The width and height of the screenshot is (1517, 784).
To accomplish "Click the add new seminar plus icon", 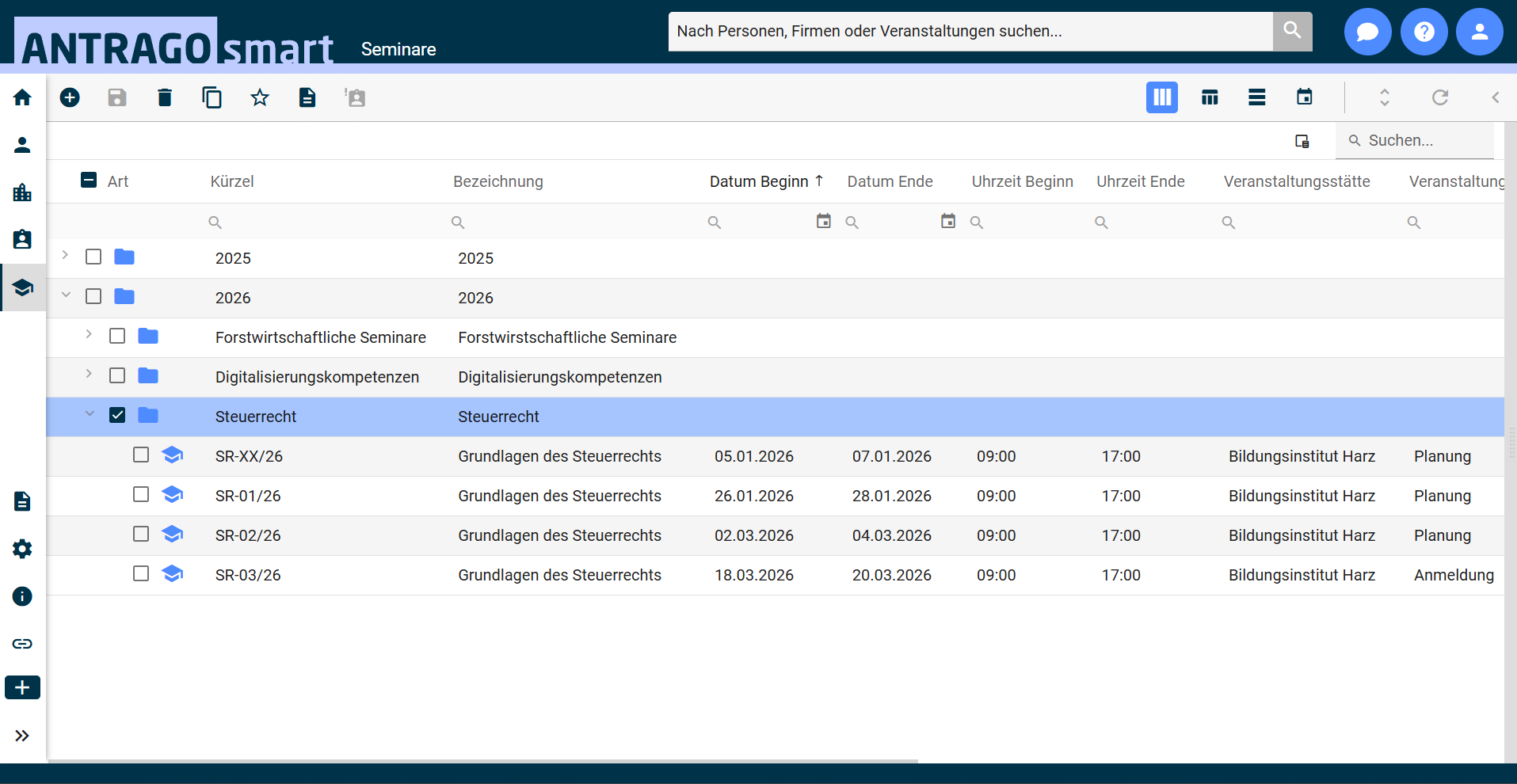I will (x=70, y=97).
